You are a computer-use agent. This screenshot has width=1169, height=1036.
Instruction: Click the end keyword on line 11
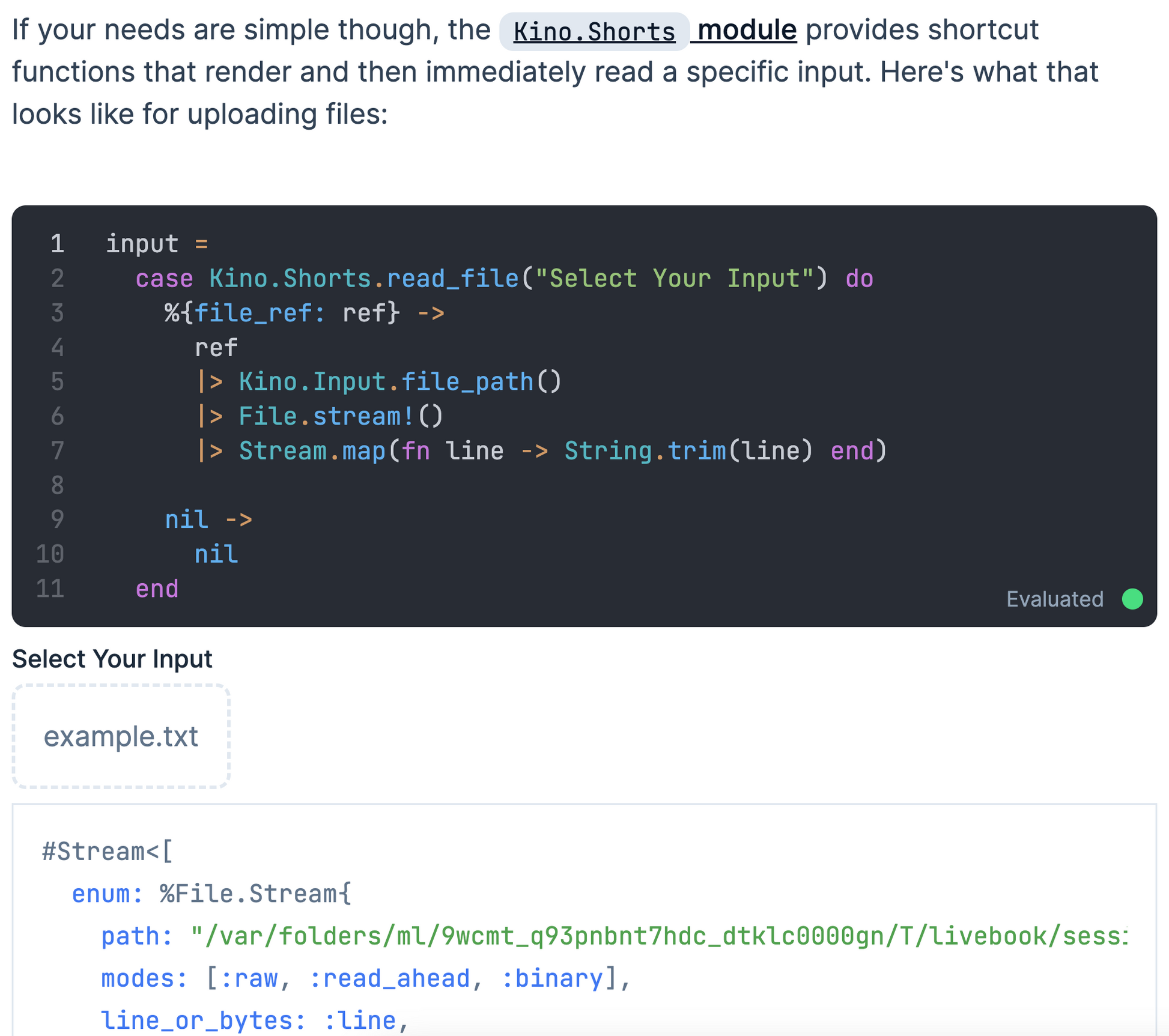[157, 589]
